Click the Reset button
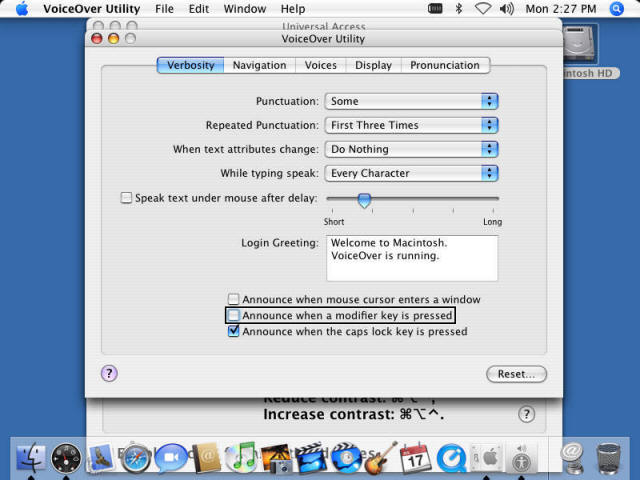 (516, 374)
